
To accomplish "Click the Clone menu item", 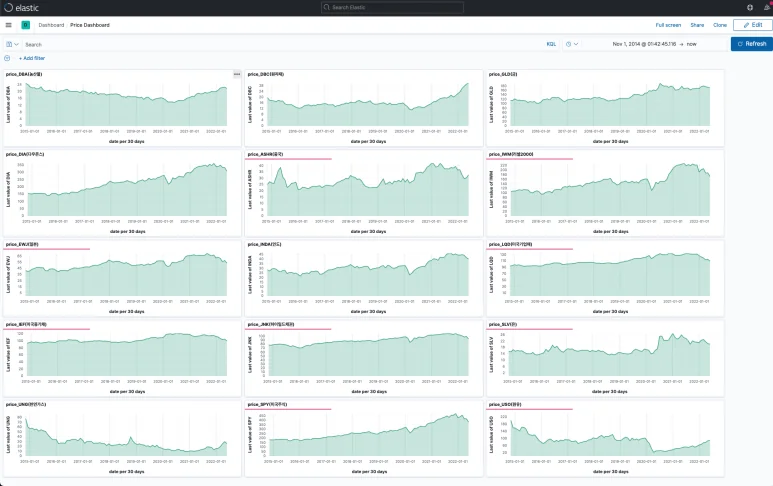I will (x=720, y=24).
